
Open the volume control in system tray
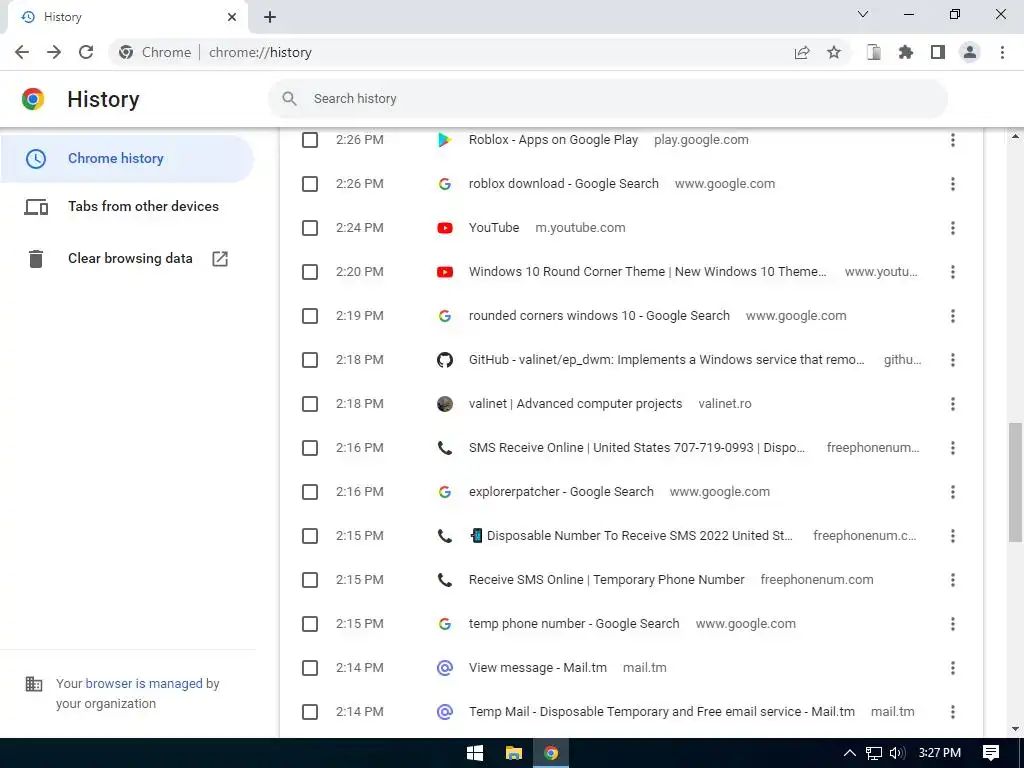897,753
